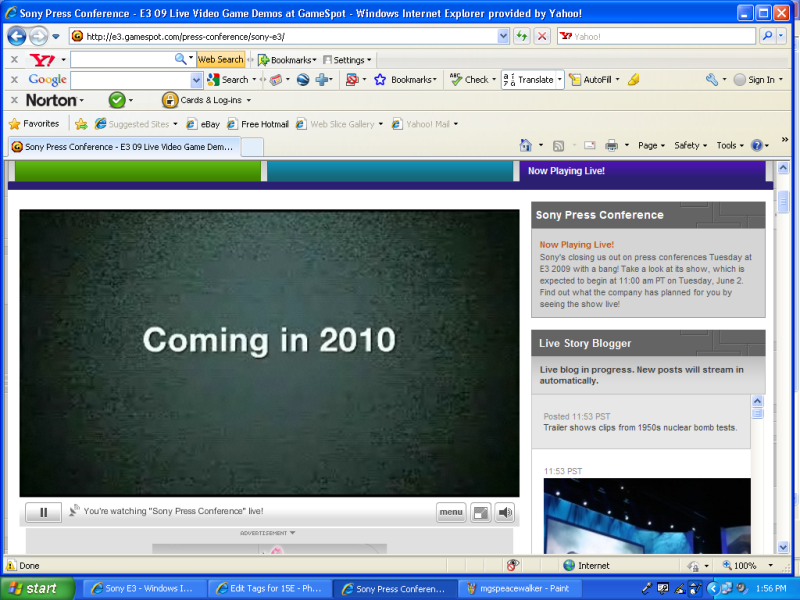Click the Home icon in command bar
The width and height of the screenshot is (800, 600).
[x=525, y=146]
